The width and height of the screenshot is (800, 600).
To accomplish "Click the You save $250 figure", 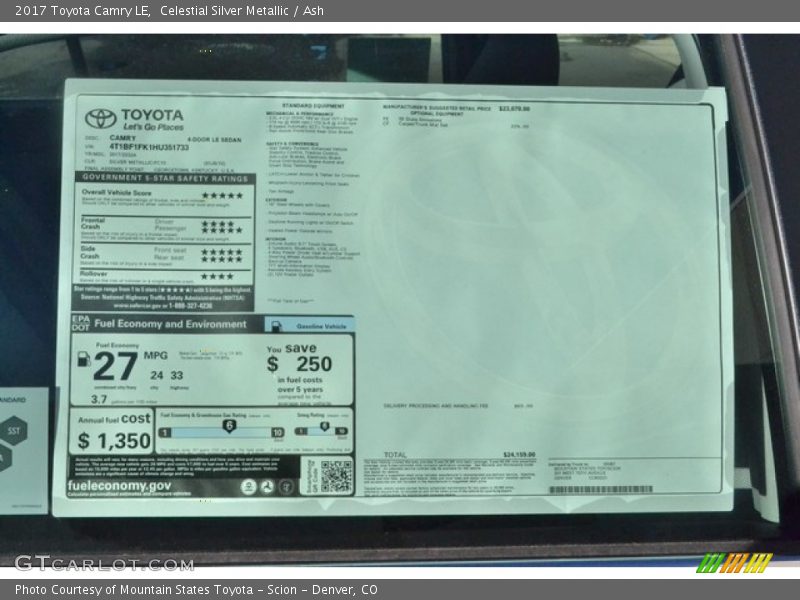I will (299, 359).
